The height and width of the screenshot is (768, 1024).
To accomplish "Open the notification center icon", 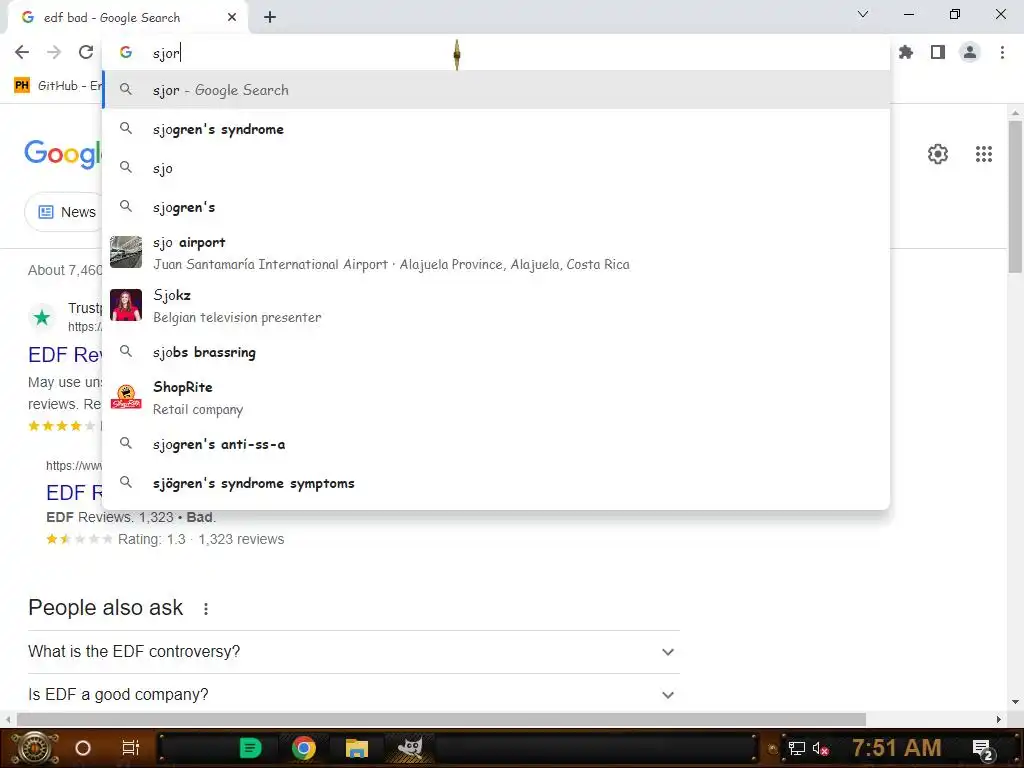I will pyautogui.click(x=982, y=749).
